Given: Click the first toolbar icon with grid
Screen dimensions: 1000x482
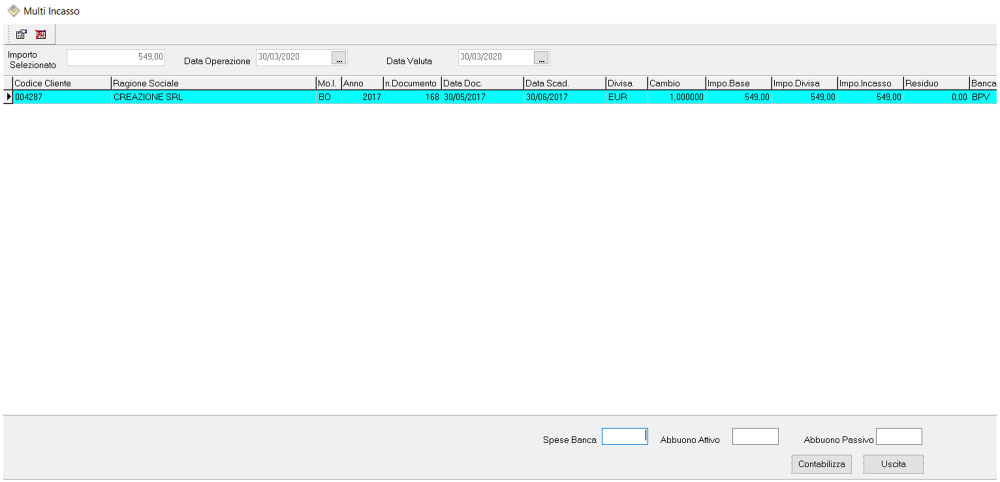Looking at the screenshot, I should coord(21,34).
